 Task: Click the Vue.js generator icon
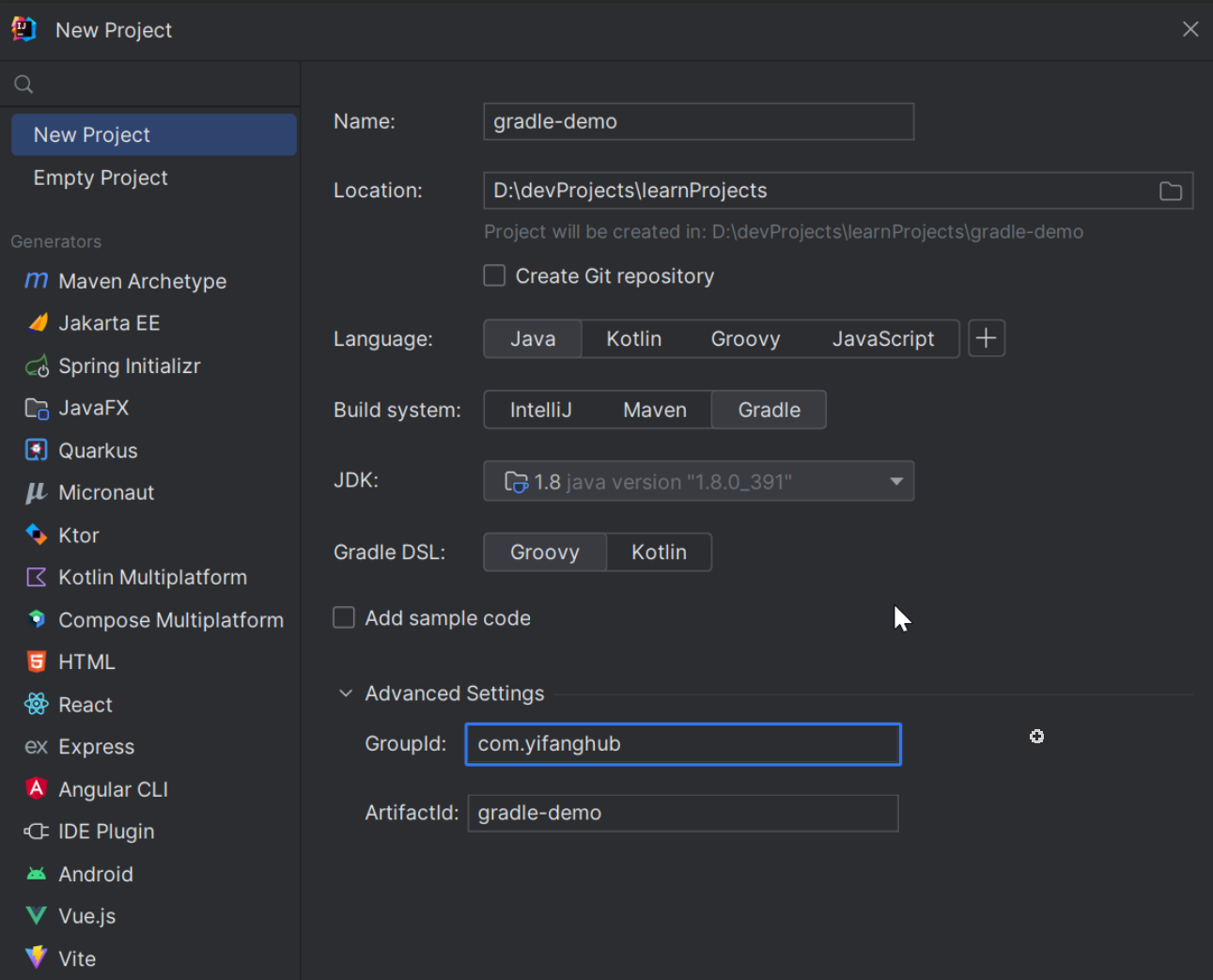coord(37,916)
